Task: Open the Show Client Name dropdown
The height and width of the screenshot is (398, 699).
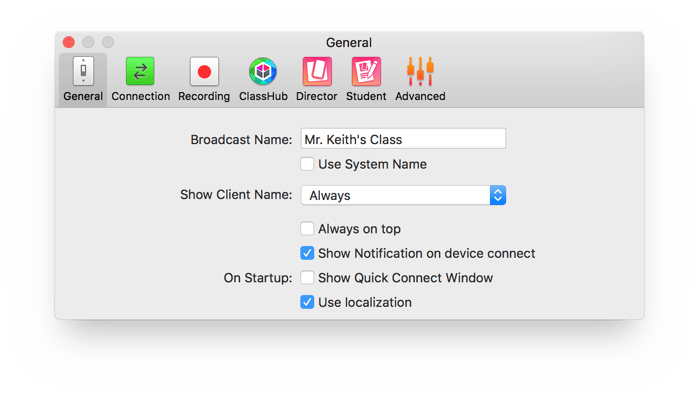Action: [x=403, y=195]
